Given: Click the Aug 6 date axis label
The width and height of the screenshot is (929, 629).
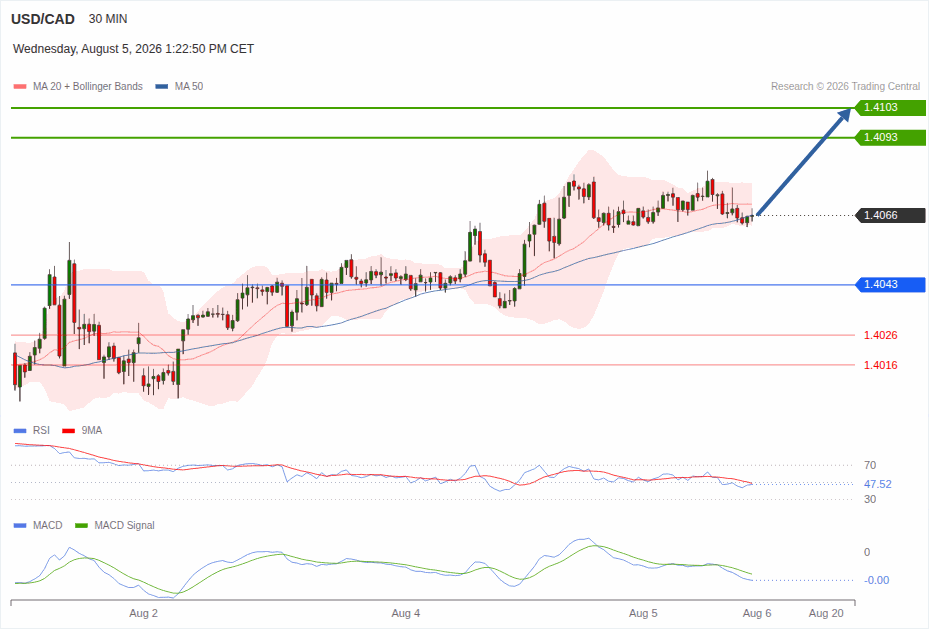Looking at the screenshot, I should click(757, 614).
